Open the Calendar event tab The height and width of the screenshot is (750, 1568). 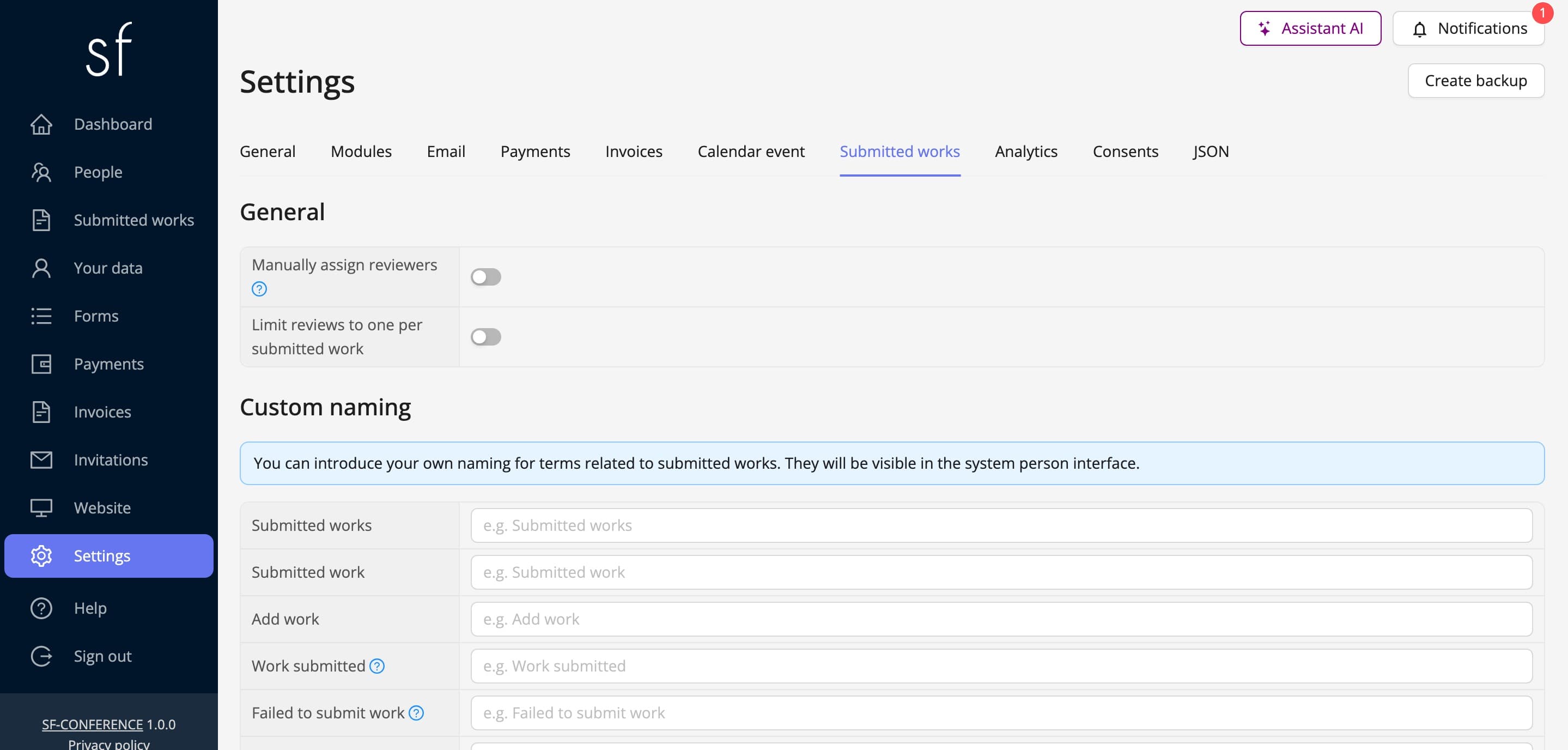pos(751,152)
